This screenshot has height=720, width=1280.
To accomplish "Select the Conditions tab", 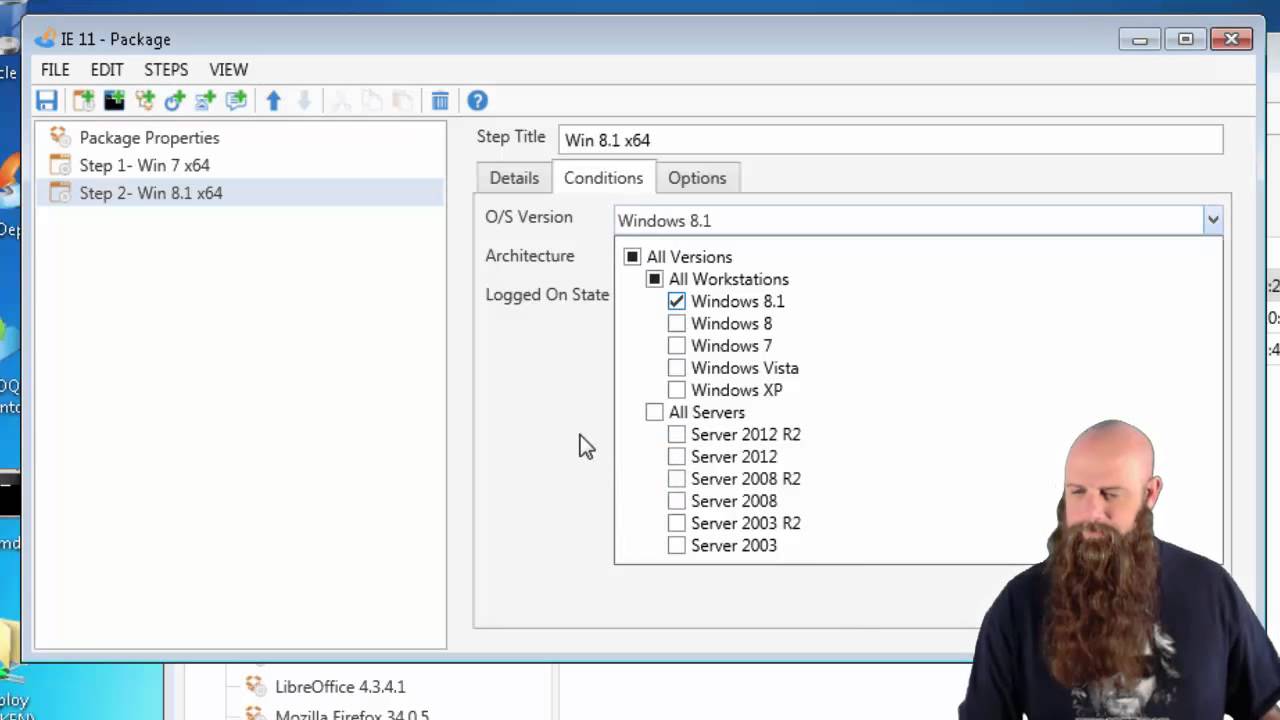I will (x=603, y=177).
